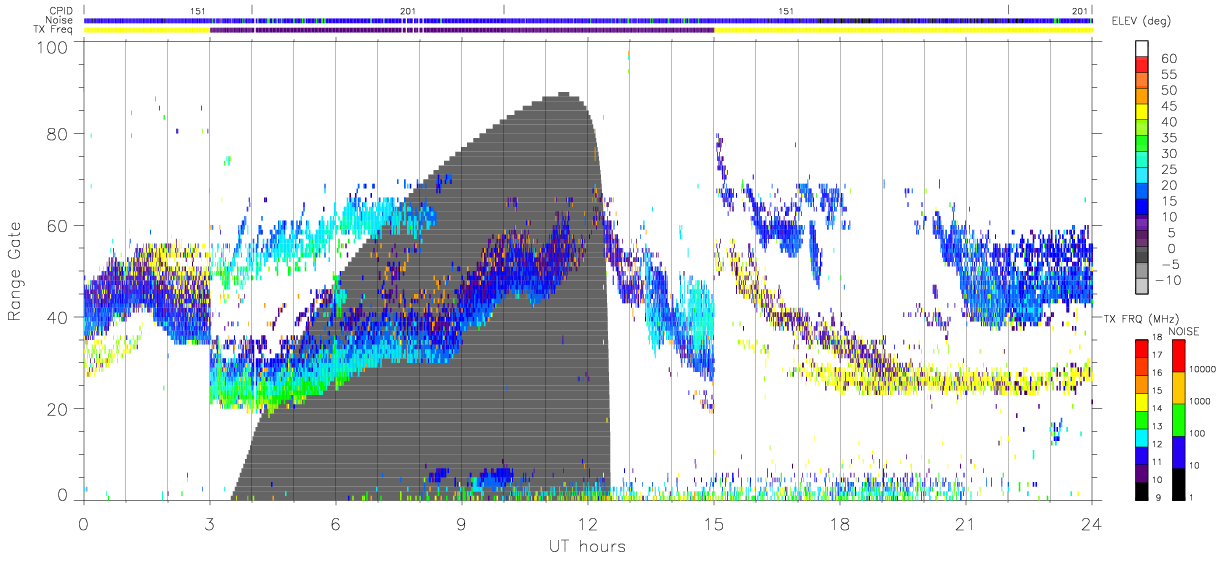
Task: Click the 80 tick on Range Gate axis
Action: (56, 133)
